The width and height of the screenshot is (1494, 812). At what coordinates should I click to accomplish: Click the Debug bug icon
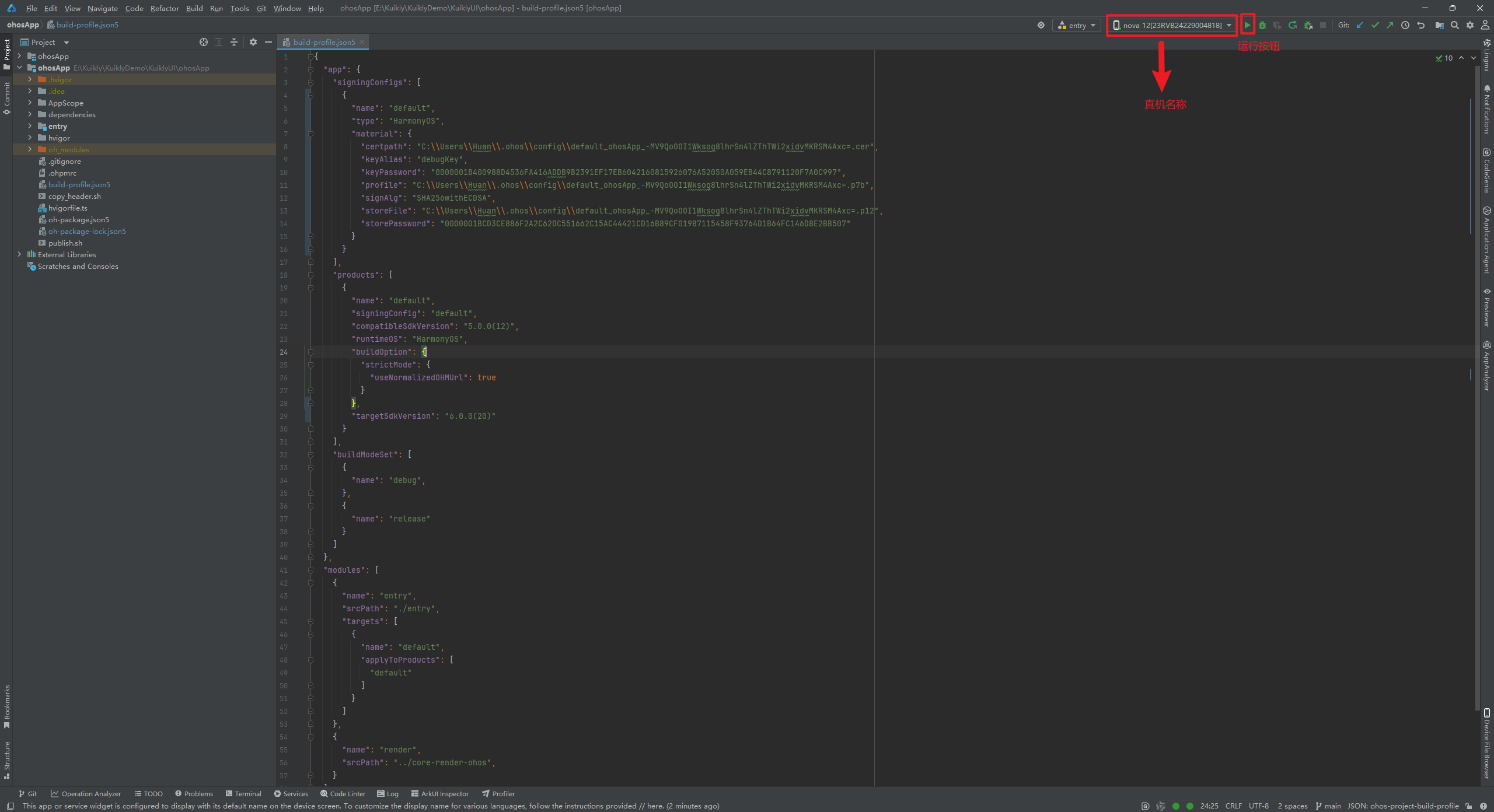pyautogui.click(x=1262, y=25)
